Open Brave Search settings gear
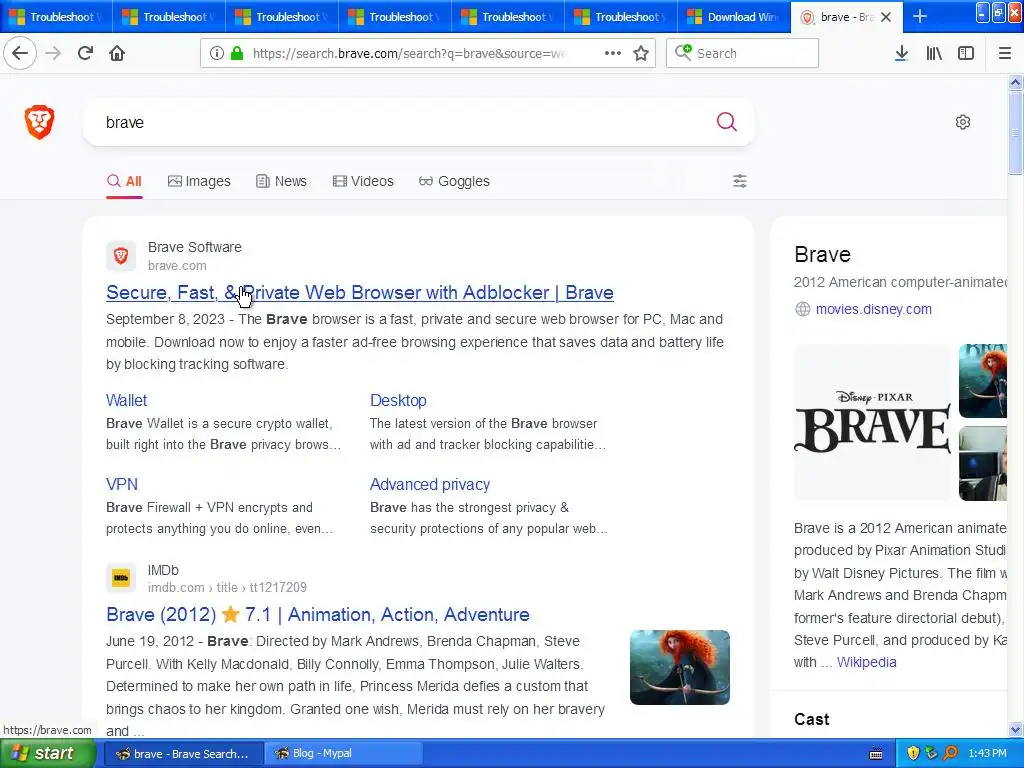The height and width of the screenshot is (768, 1024). point(963,122)
